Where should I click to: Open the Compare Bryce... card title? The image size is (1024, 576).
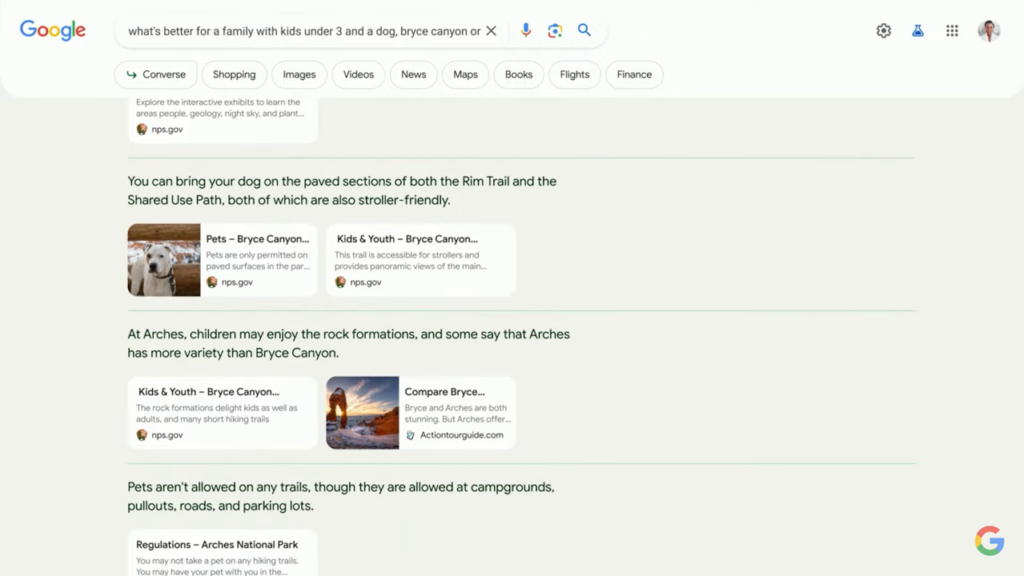(x=445, y=392)
